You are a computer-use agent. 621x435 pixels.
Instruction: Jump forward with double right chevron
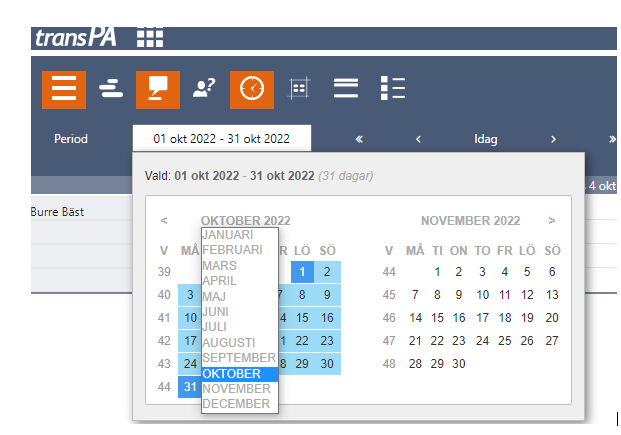click(612, 139)
